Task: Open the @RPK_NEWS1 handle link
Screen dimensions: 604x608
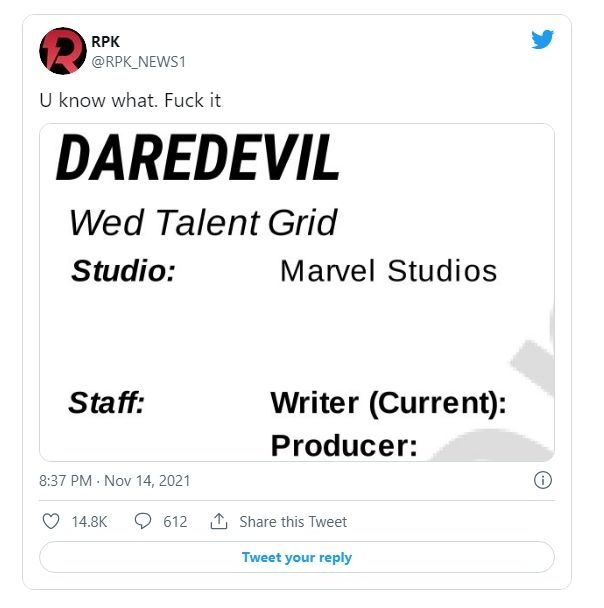Action: 138,61
